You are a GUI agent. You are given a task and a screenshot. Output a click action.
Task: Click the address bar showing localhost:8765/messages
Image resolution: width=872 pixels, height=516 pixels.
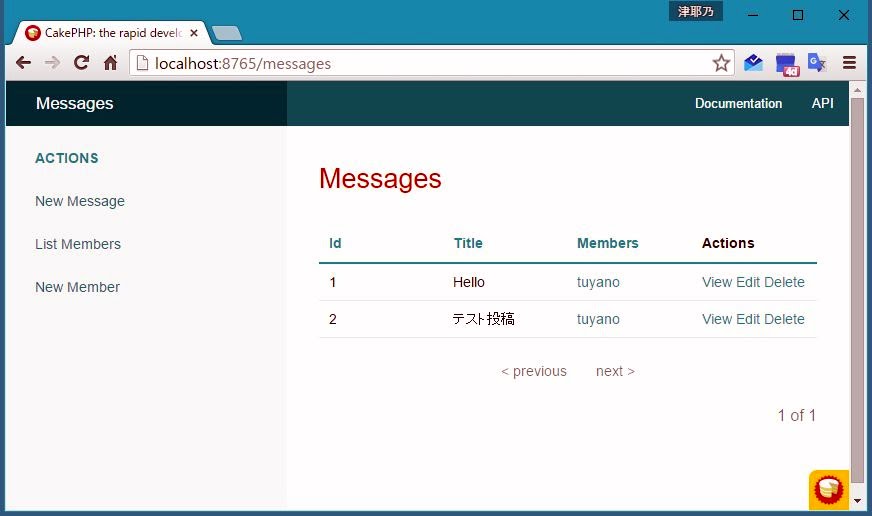420,63
